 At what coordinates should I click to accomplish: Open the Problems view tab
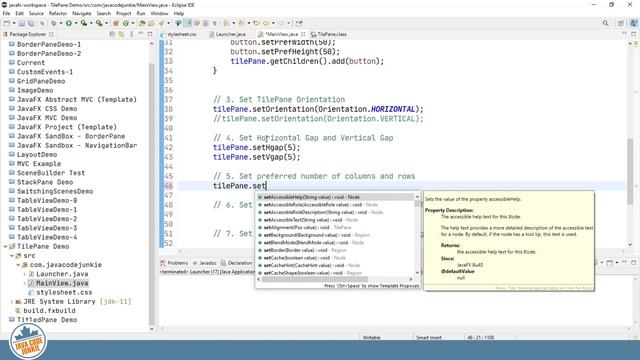174,263
